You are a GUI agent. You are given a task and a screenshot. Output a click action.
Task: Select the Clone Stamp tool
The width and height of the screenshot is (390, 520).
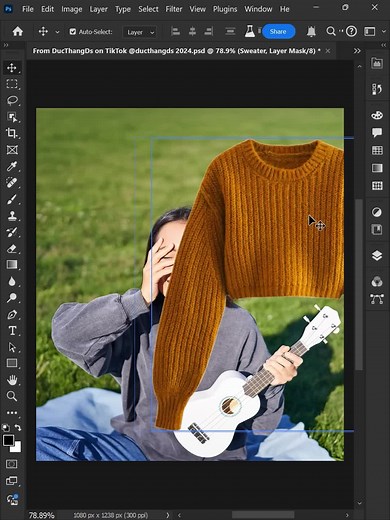pos(12,215)
